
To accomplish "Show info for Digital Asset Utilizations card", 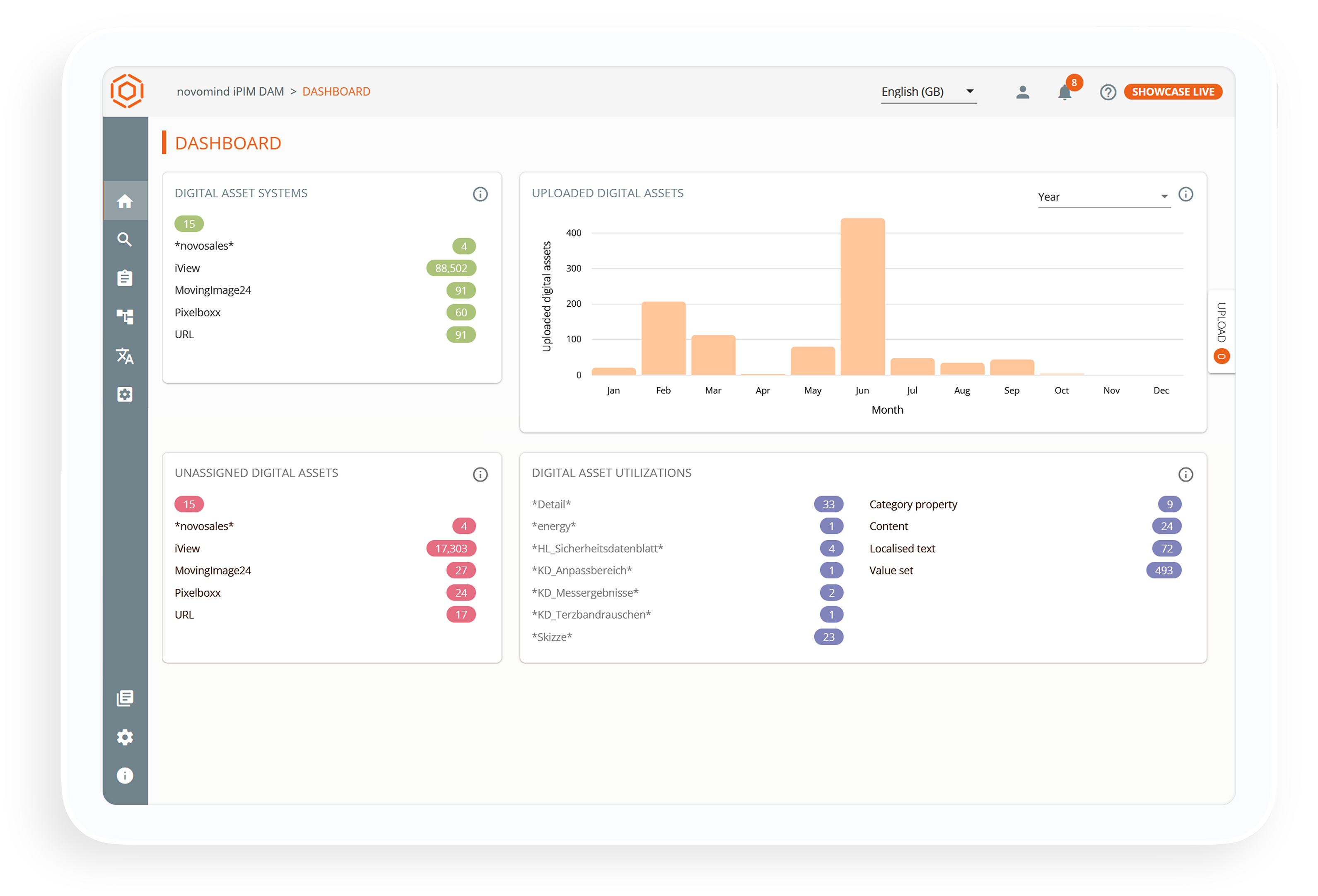I will coord(1185,474).
